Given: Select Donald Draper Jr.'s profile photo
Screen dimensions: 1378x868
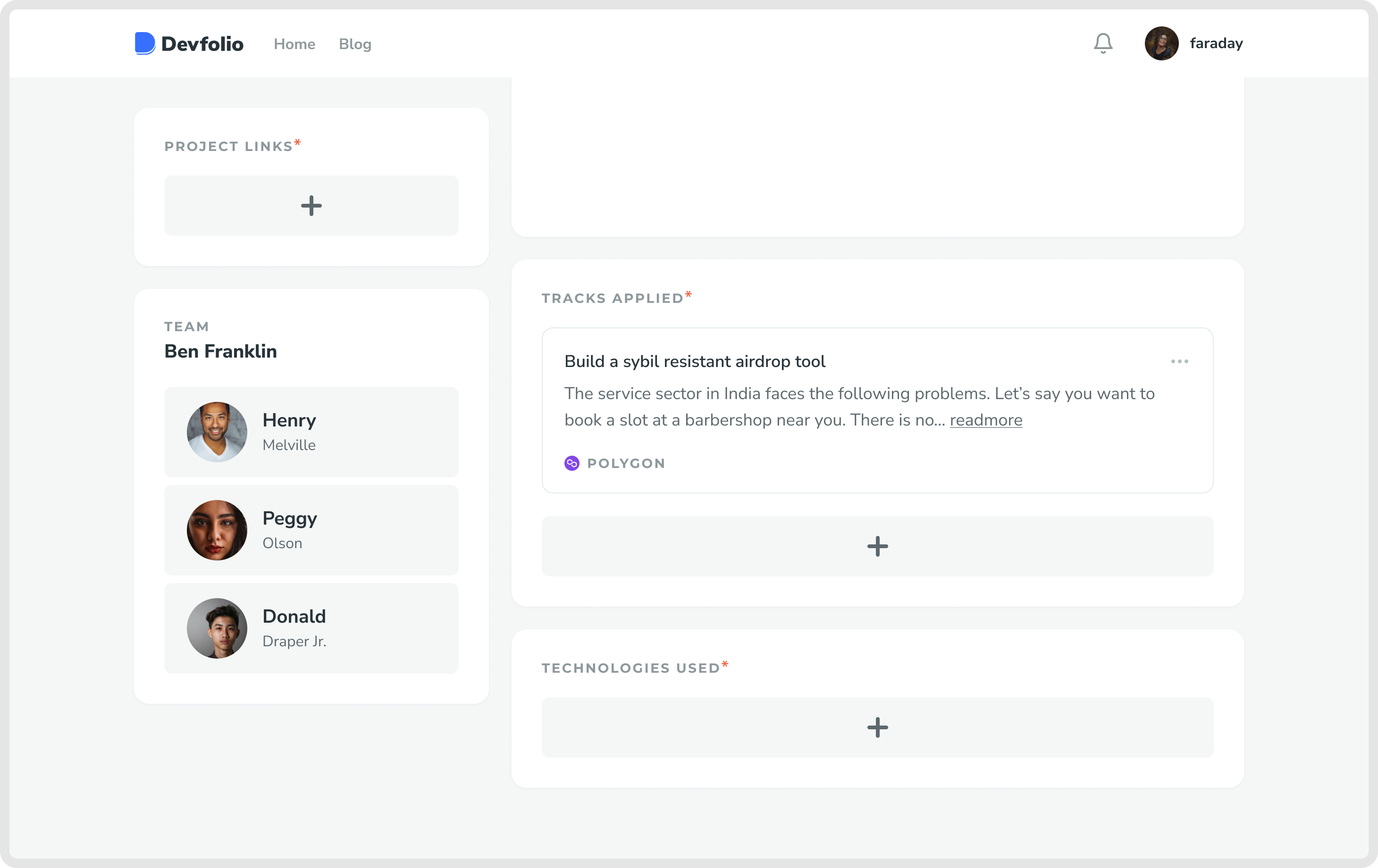Looking at the screenshot, I should [x=217, y=628].
